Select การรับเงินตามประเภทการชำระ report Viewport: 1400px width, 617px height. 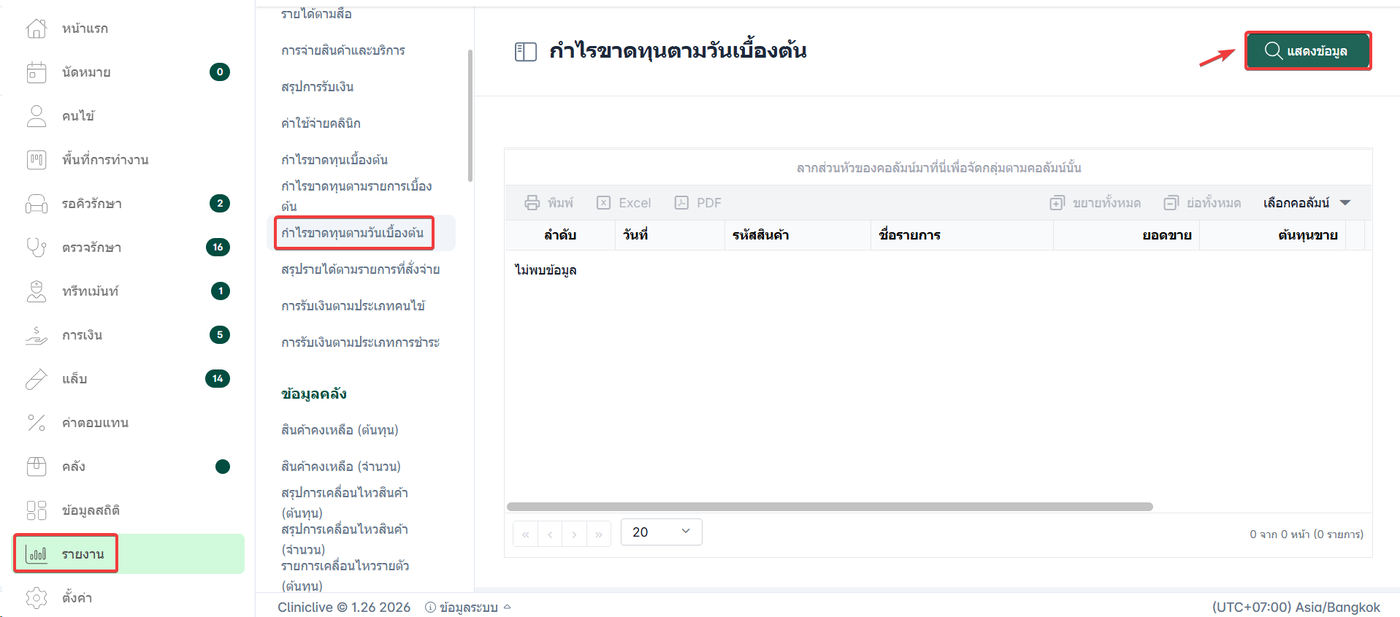(x=361, y=342)
